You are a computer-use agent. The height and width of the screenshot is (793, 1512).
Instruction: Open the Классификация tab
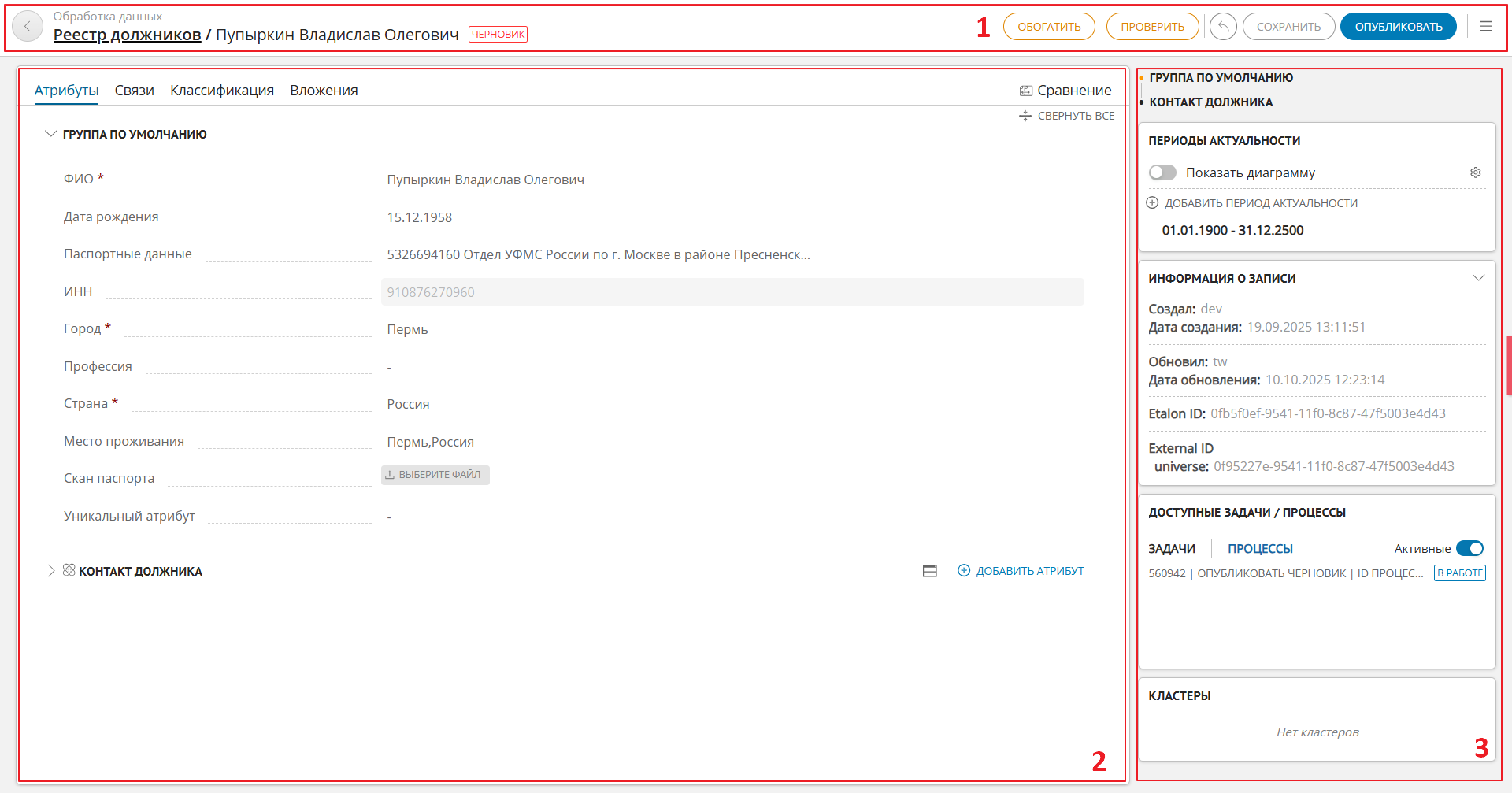(x=222, y=91)
